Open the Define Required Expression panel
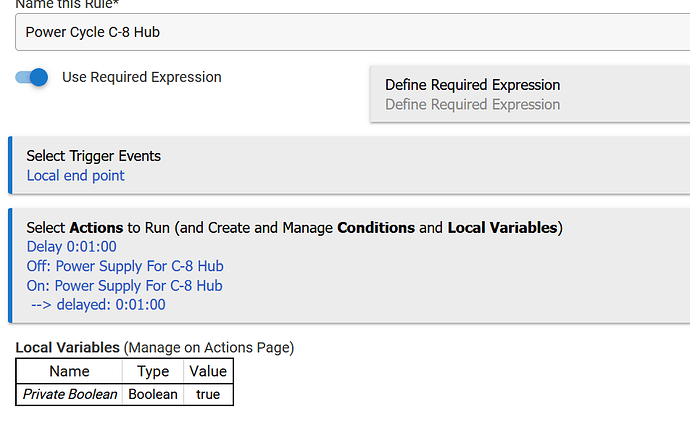The width and height of the screenshot is (690, 424). 530,94
